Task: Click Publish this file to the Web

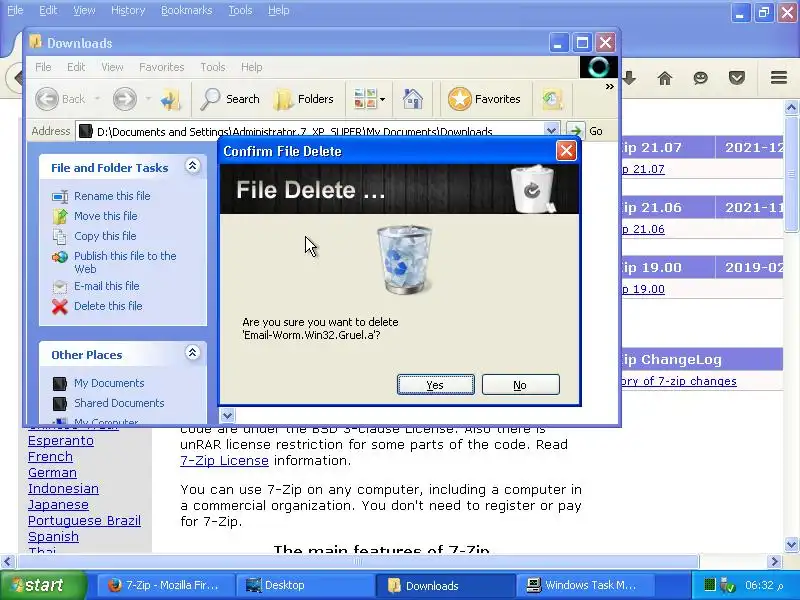Action: (x=126, y=262)
